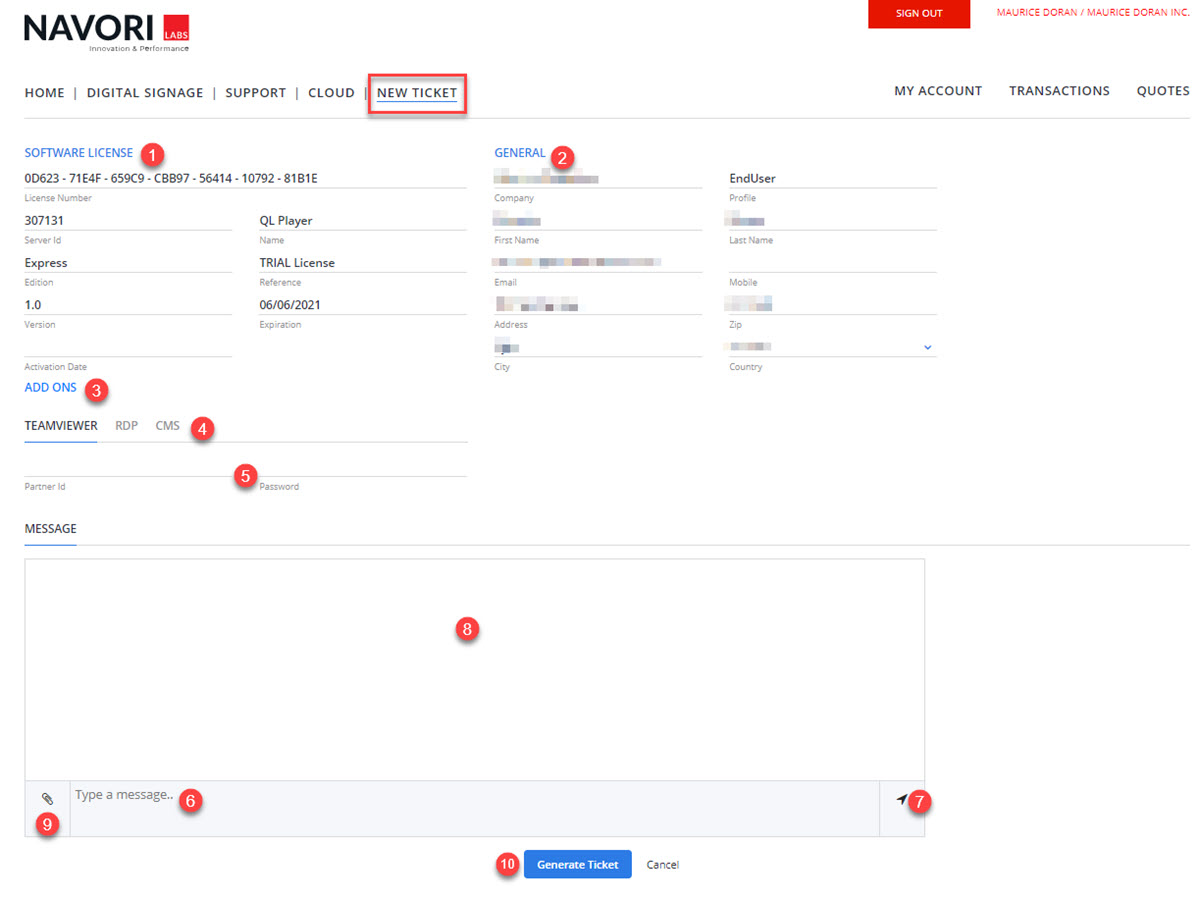This screenshot has height=901, width=1199.
Task: Click the Edition field showing Express
Action: tap(128, 262)
